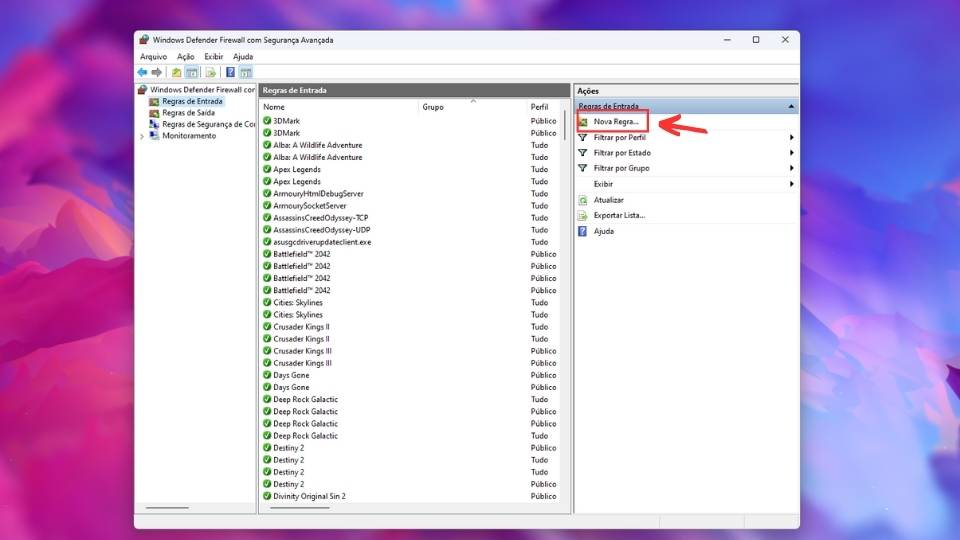Open the Filtrar por Estado submenu arrow
The height and width of the screenshot is (540, 960).
pyautogui.click(x=792, y=153)
